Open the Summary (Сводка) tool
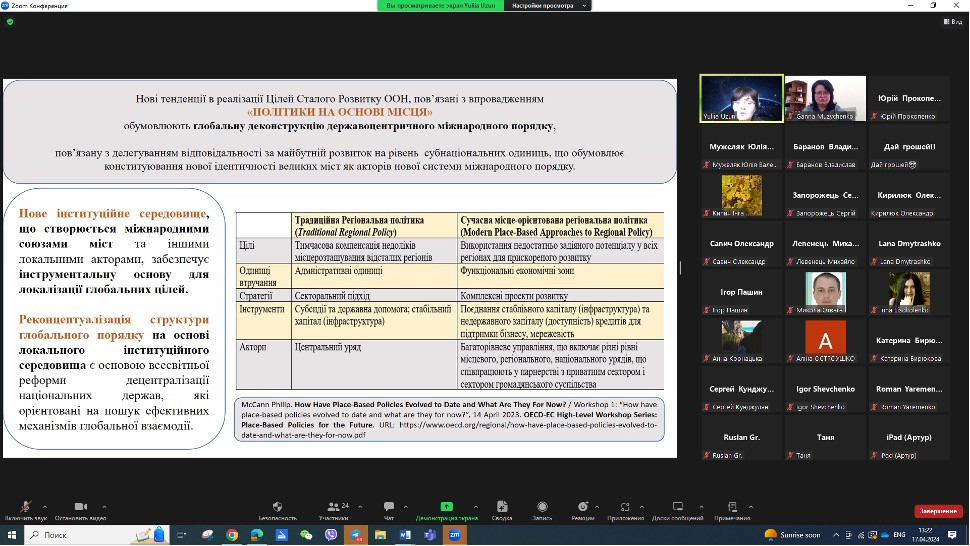970x546 pixels. 502,507
